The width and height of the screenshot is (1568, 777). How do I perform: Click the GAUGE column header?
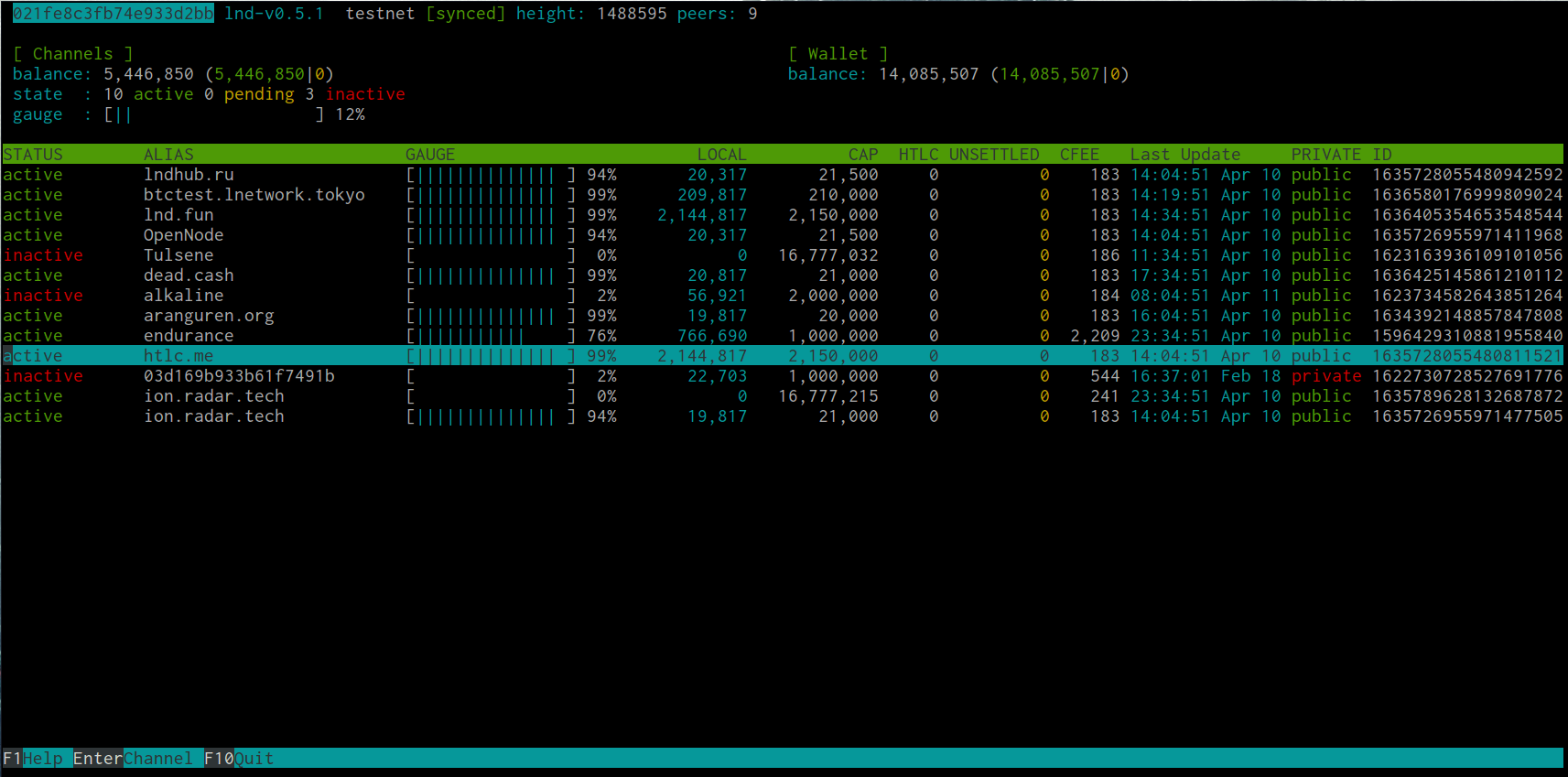(430, 155)
